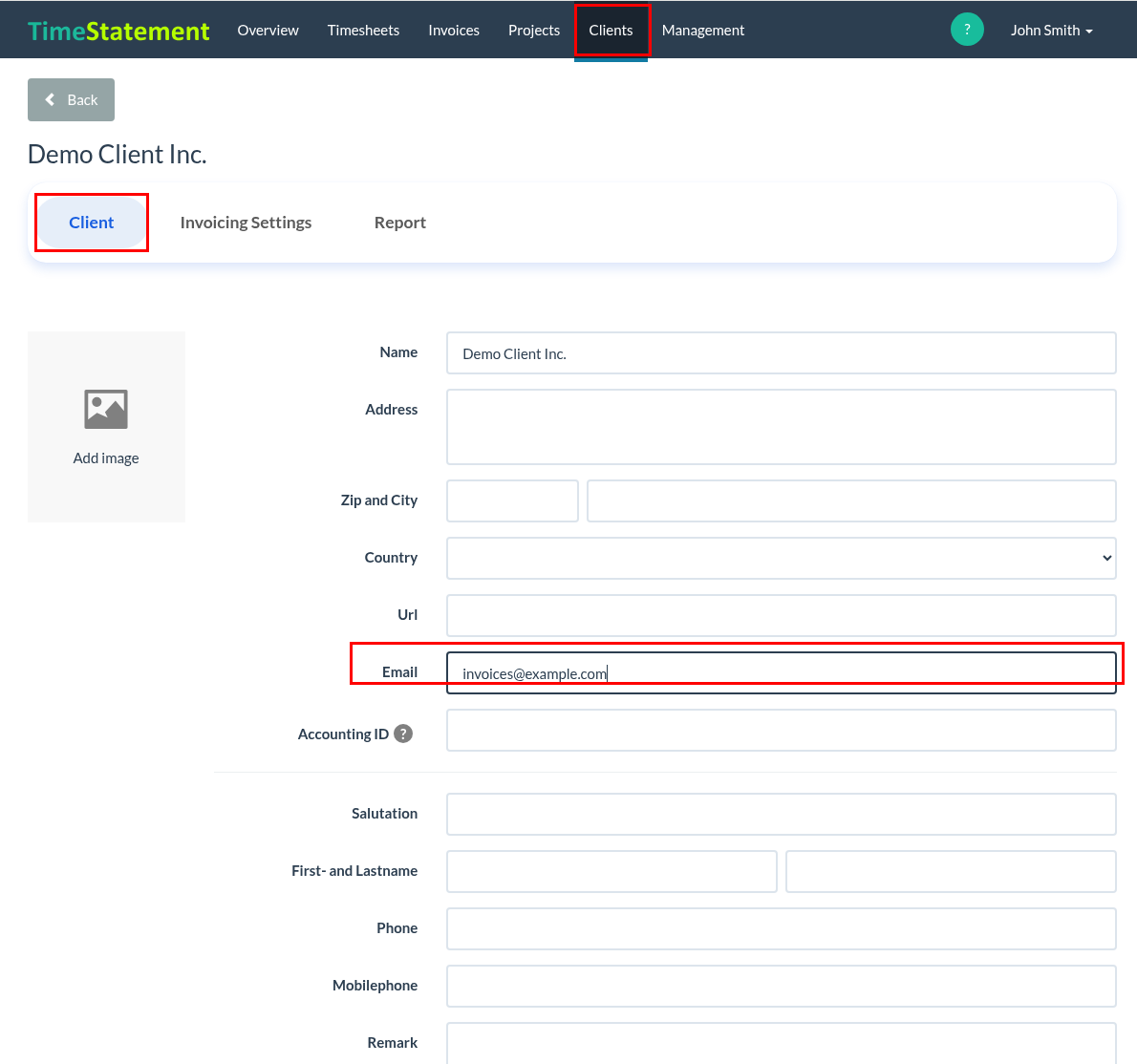Click the Accounting ID help icon
Image resolution: width=1137 pixels, height=1064 pixels.
[403, 734]
